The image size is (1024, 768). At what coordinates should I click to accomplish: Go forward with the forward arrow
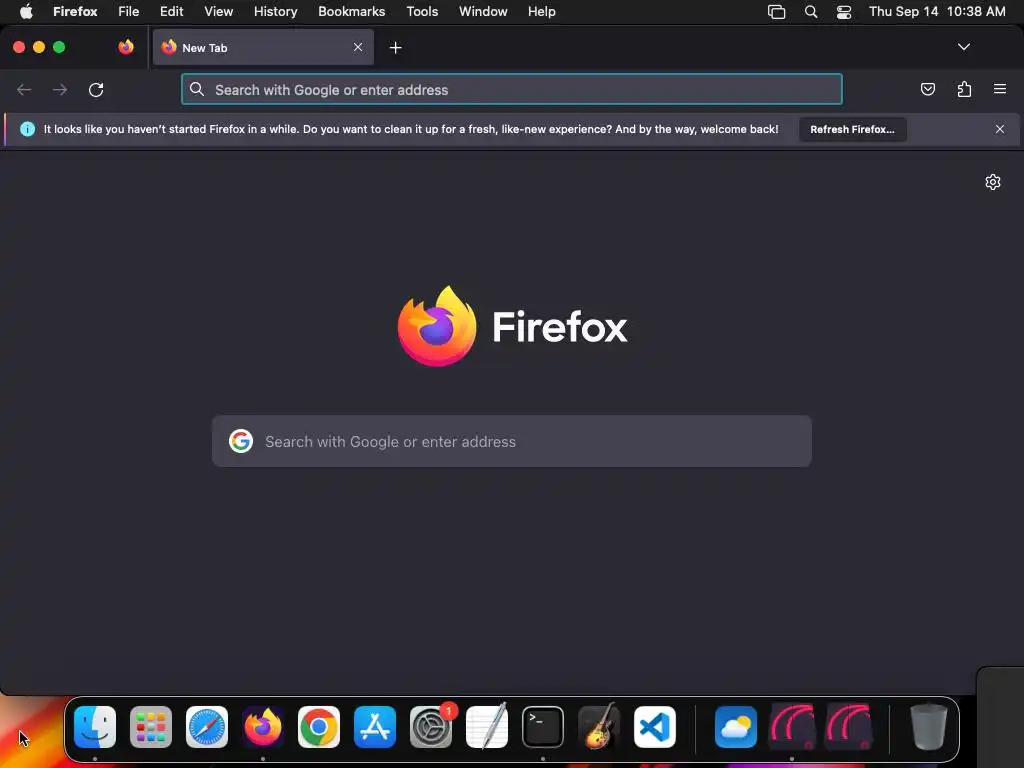[60, 89]
